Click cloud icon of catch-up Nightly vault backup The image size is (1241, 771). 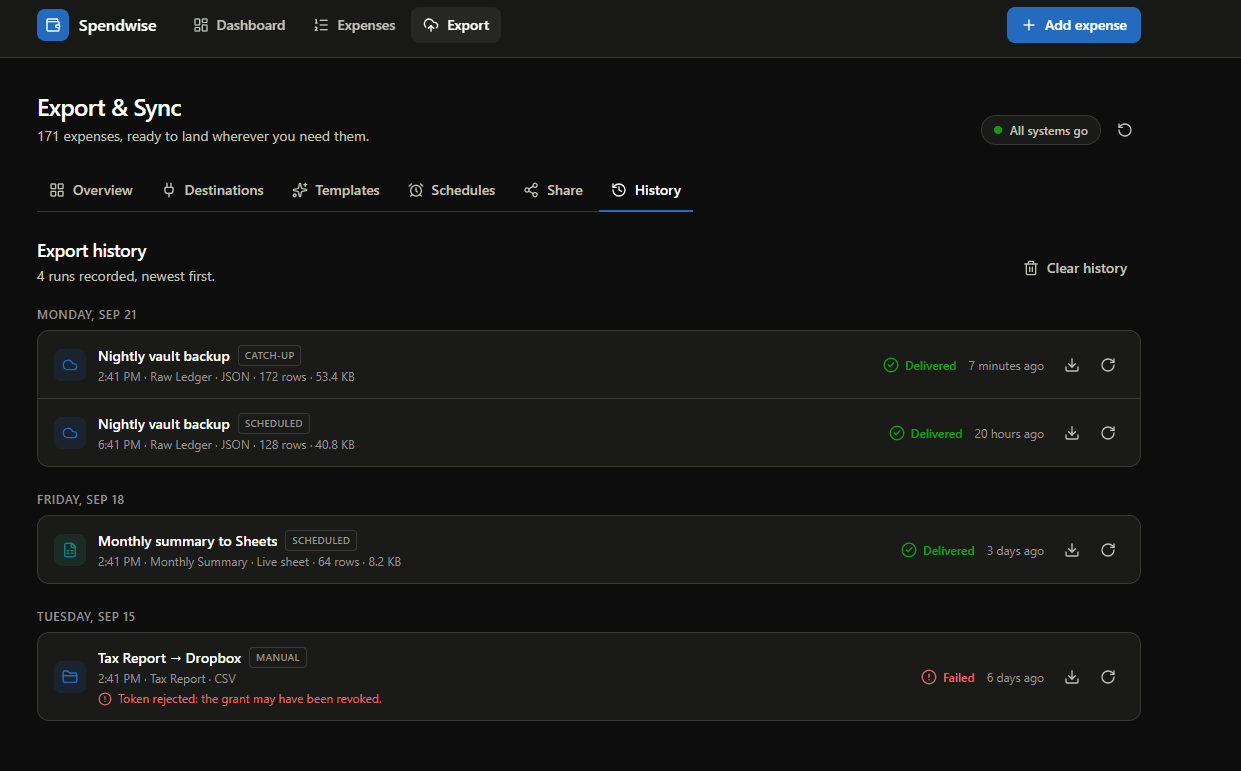point(70,365)
